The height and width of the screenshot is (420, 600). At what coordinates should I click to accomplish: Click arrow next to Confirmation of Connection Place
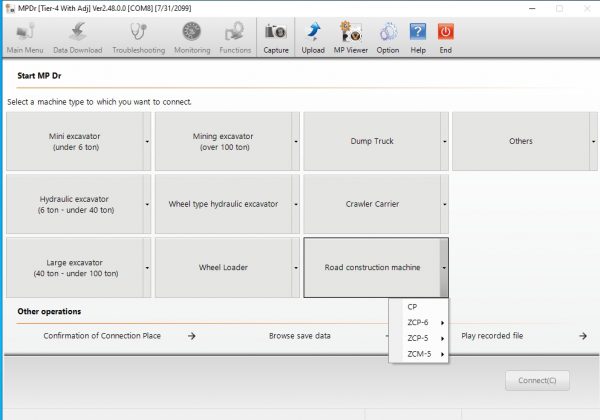click(192, 336)
